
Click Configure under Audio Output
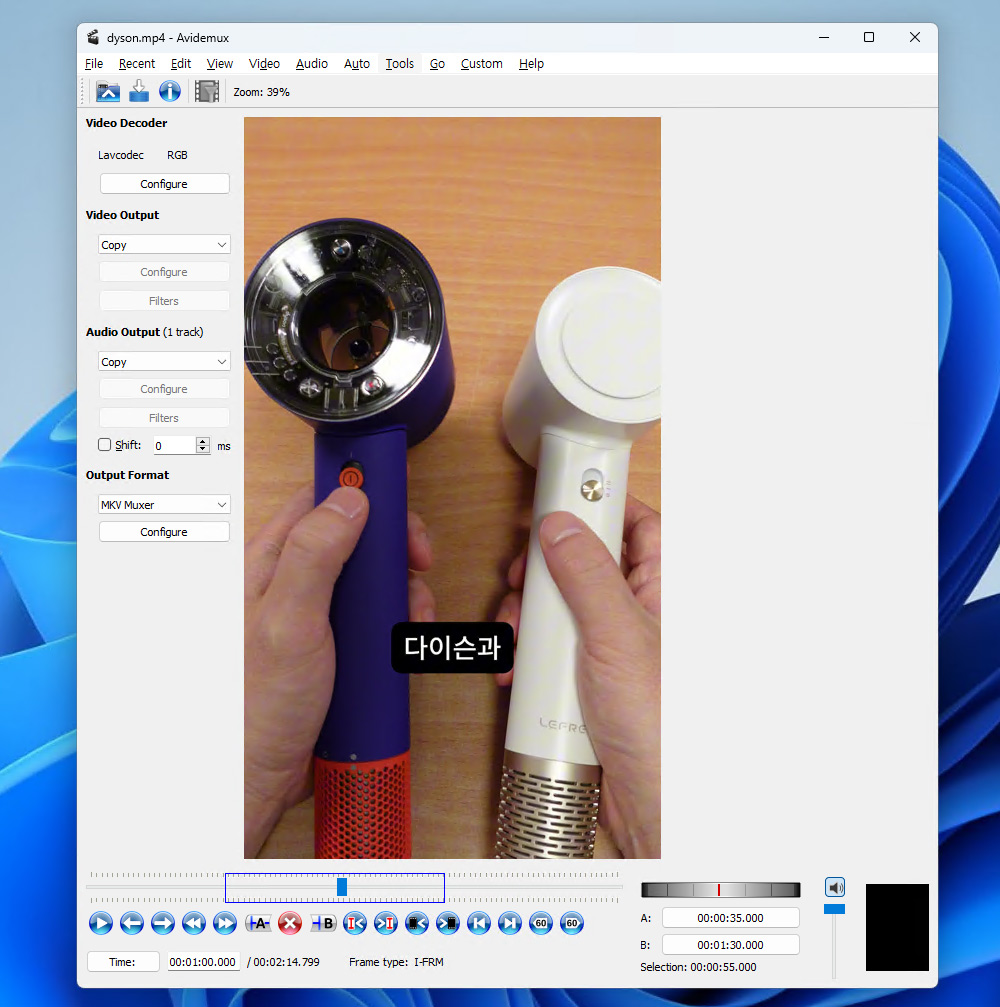coord(164,389)
